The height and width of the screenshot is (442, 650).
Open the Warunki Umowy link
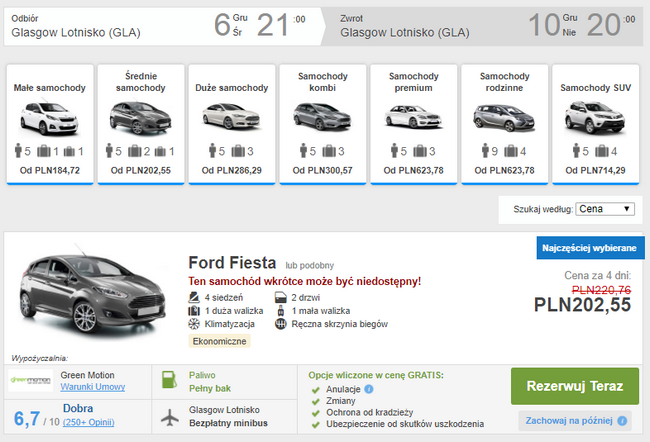point(92,387)
